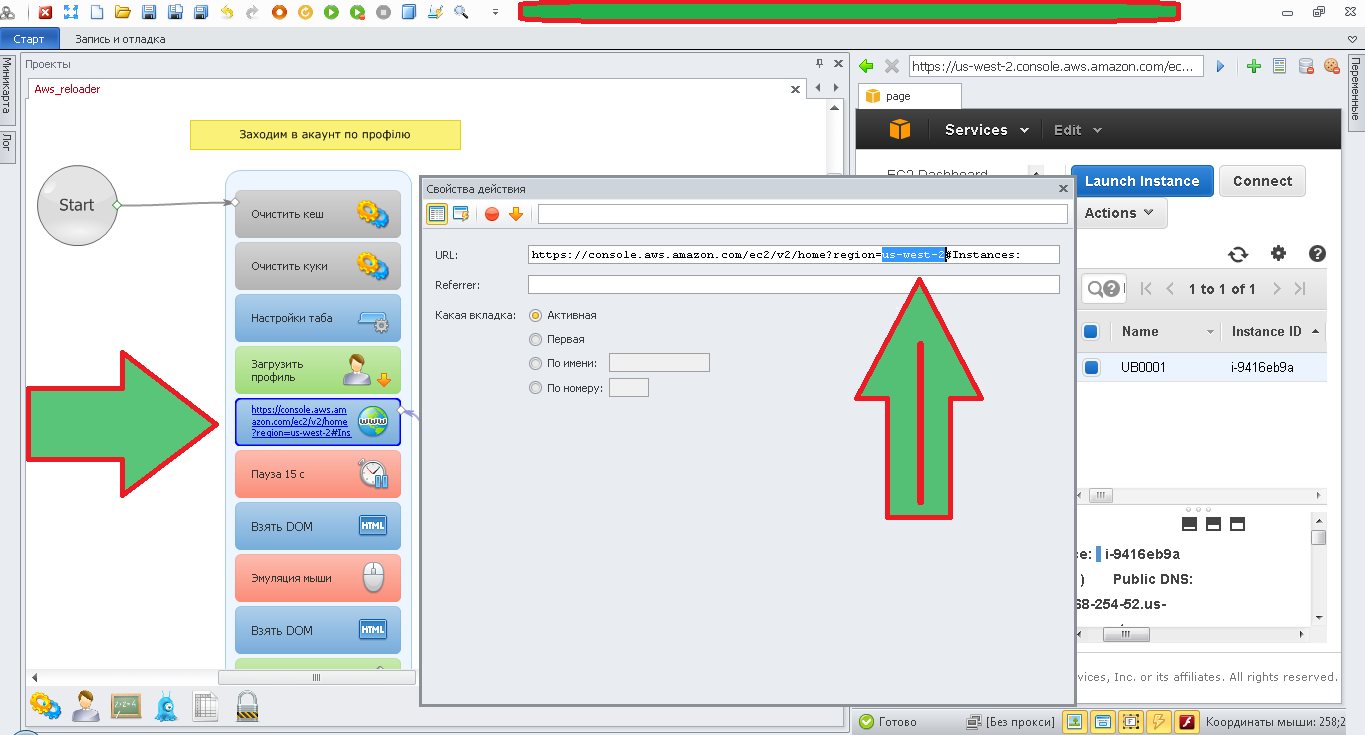Click the page list icon in browser toolbar

[x=1280, y=66]
